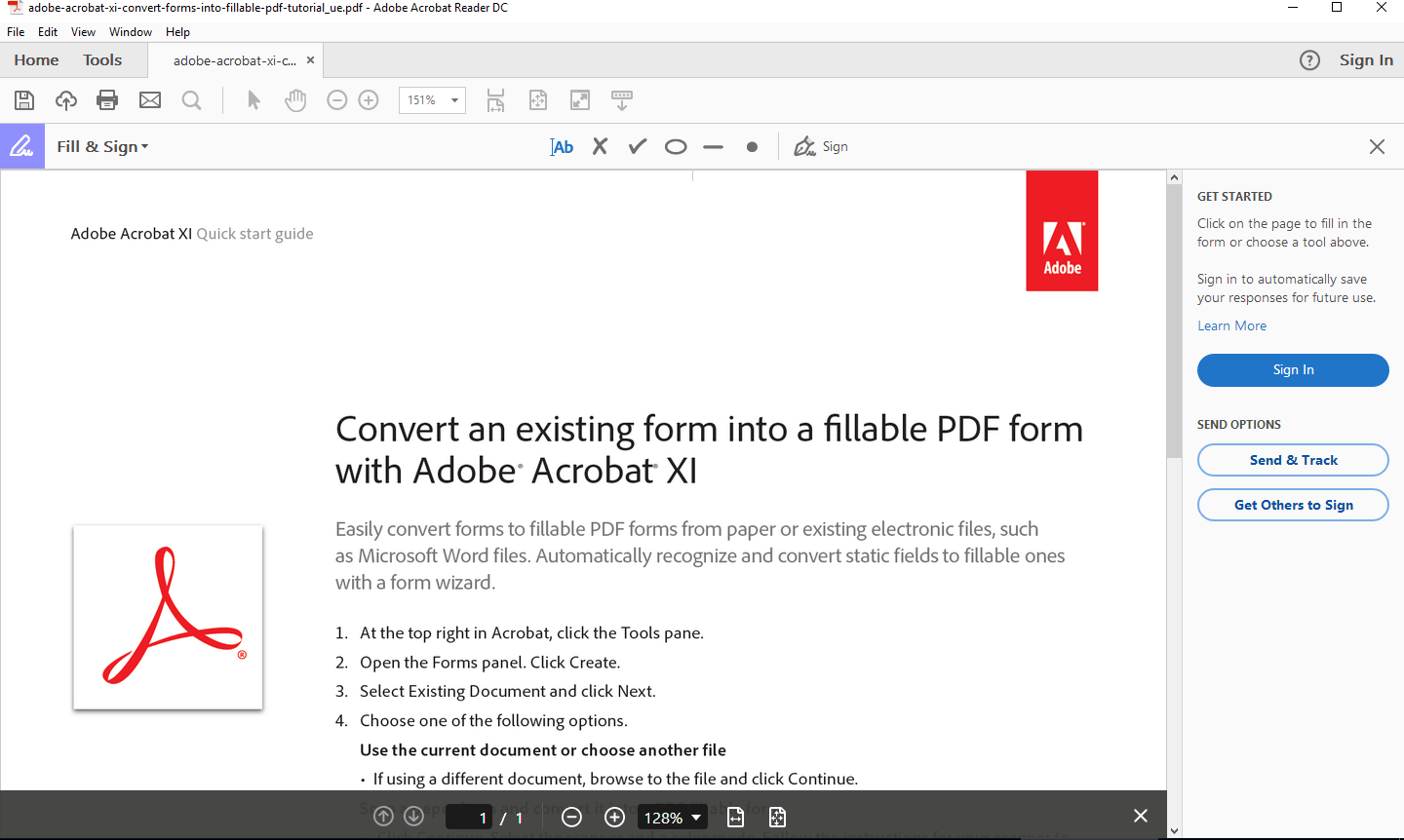Click 'SEND OPTIONS' heading in side panel
1404x840 pixels.
(x=1239, y=424)
